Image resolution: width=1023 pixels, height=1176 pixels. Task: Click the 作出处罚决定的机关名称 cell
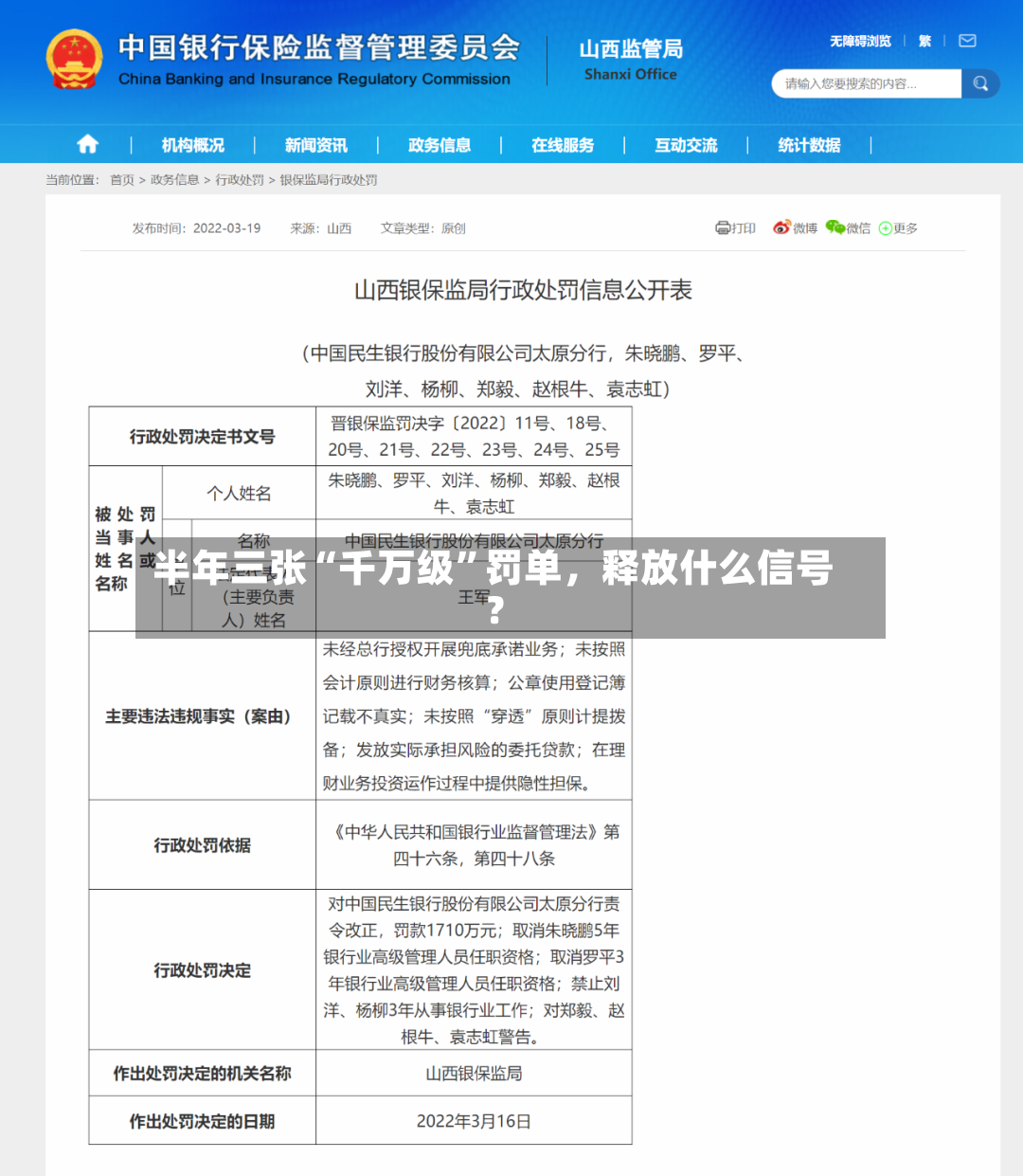point(203,1073)
